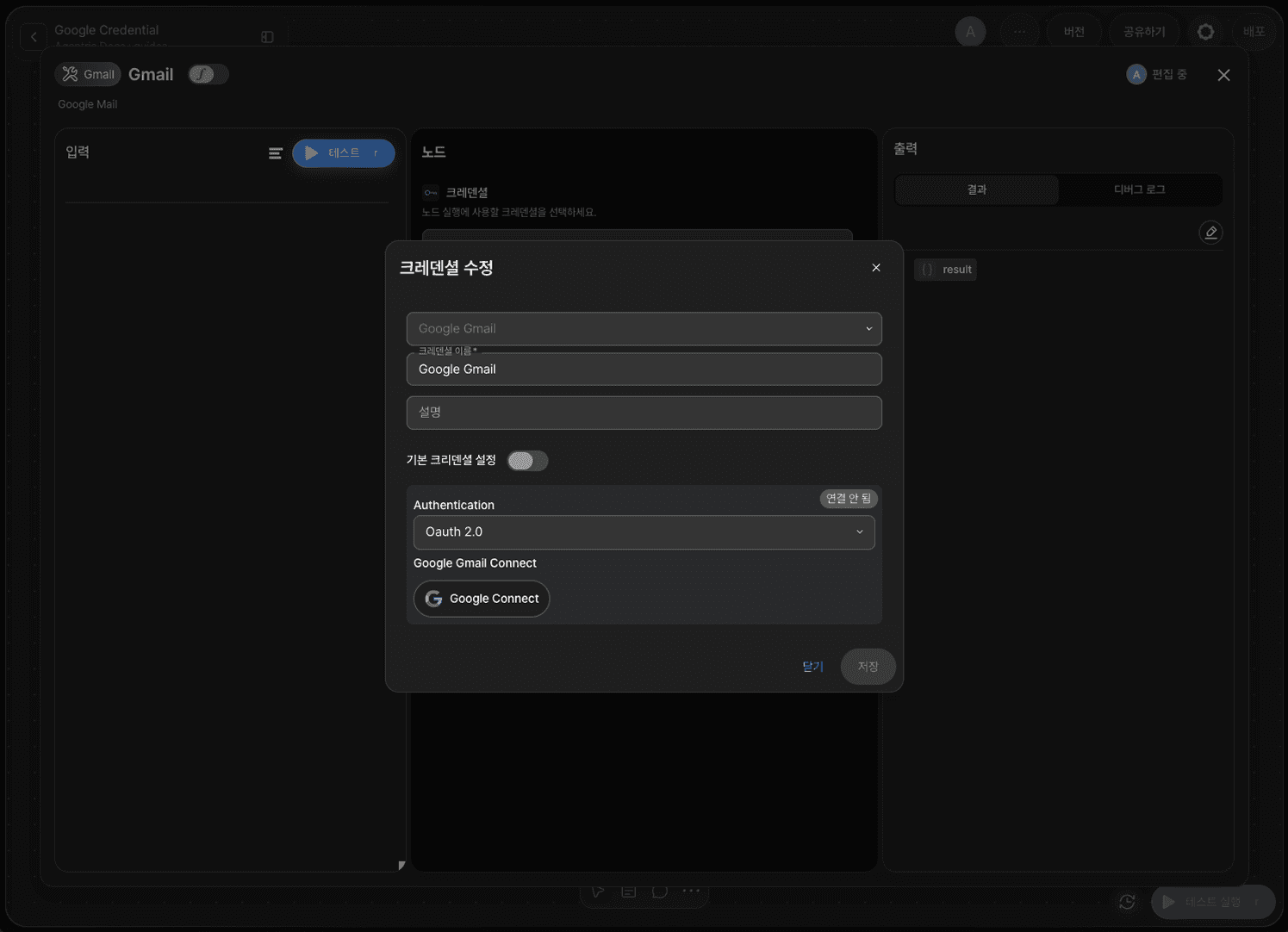Click the 저장 save button
This screenshot has height=932, width=1288.
coord(868,667)
